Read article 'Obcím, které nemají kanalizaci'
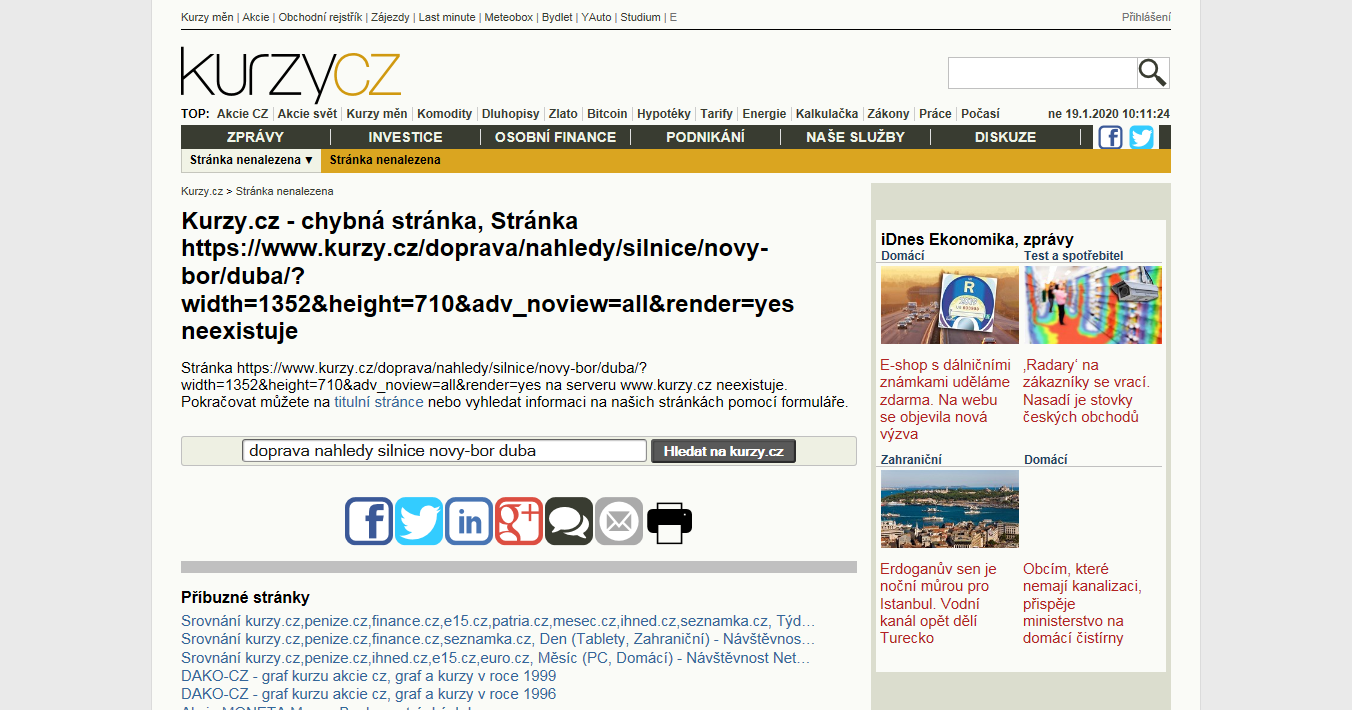 tap(1082, 603)
